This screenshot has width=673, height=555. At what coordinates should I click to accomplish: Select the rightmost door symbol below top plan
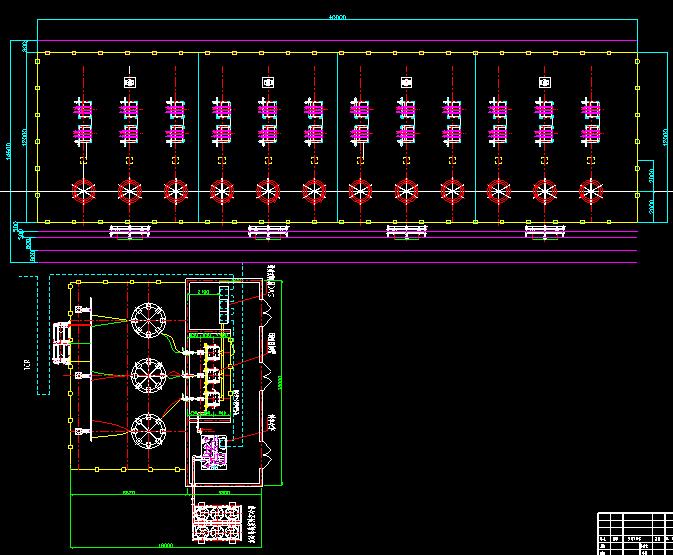click(x=545, y=232)
